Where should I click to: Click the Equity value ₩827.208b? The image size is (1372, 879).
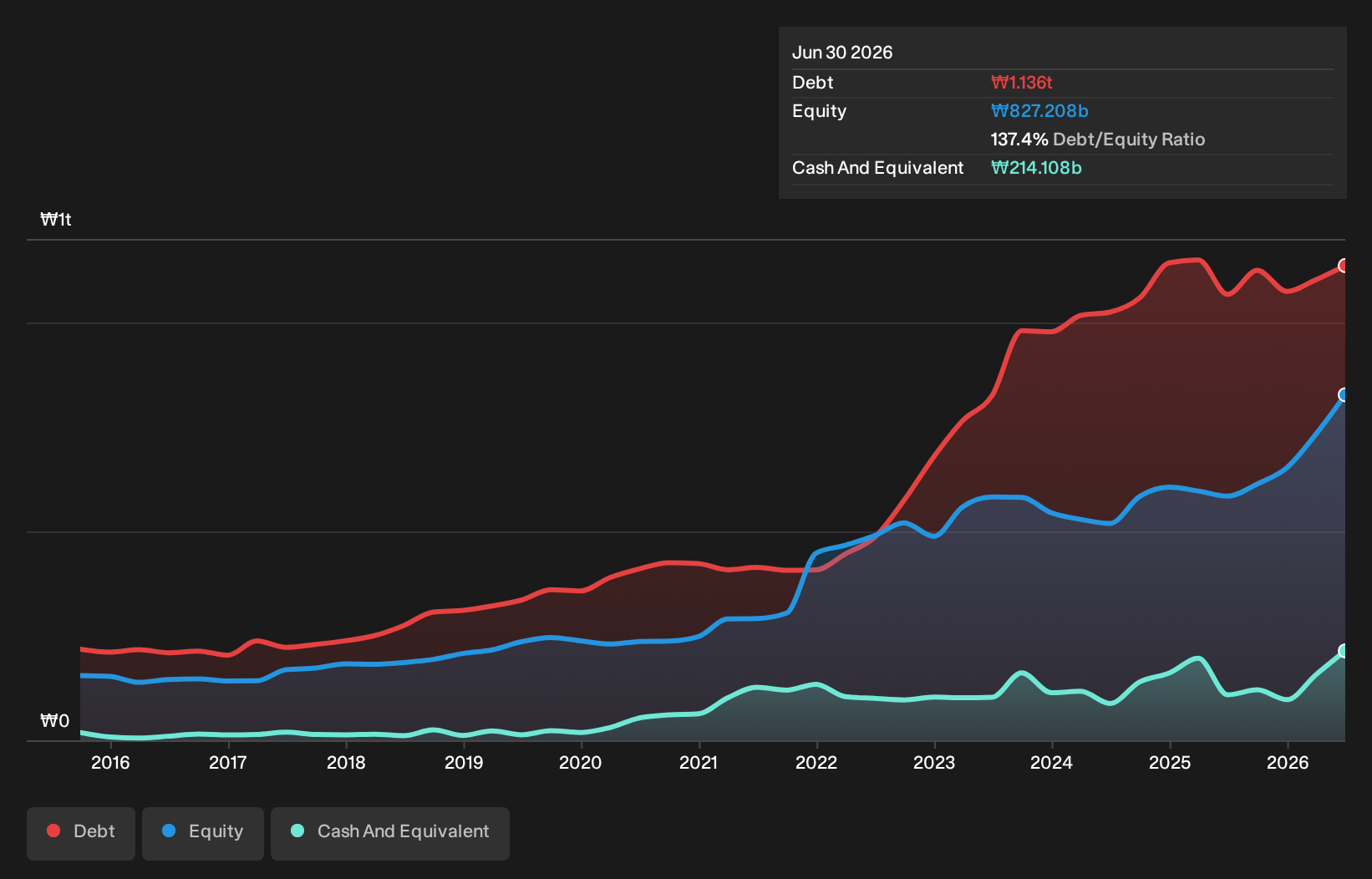pos(1039,111)
